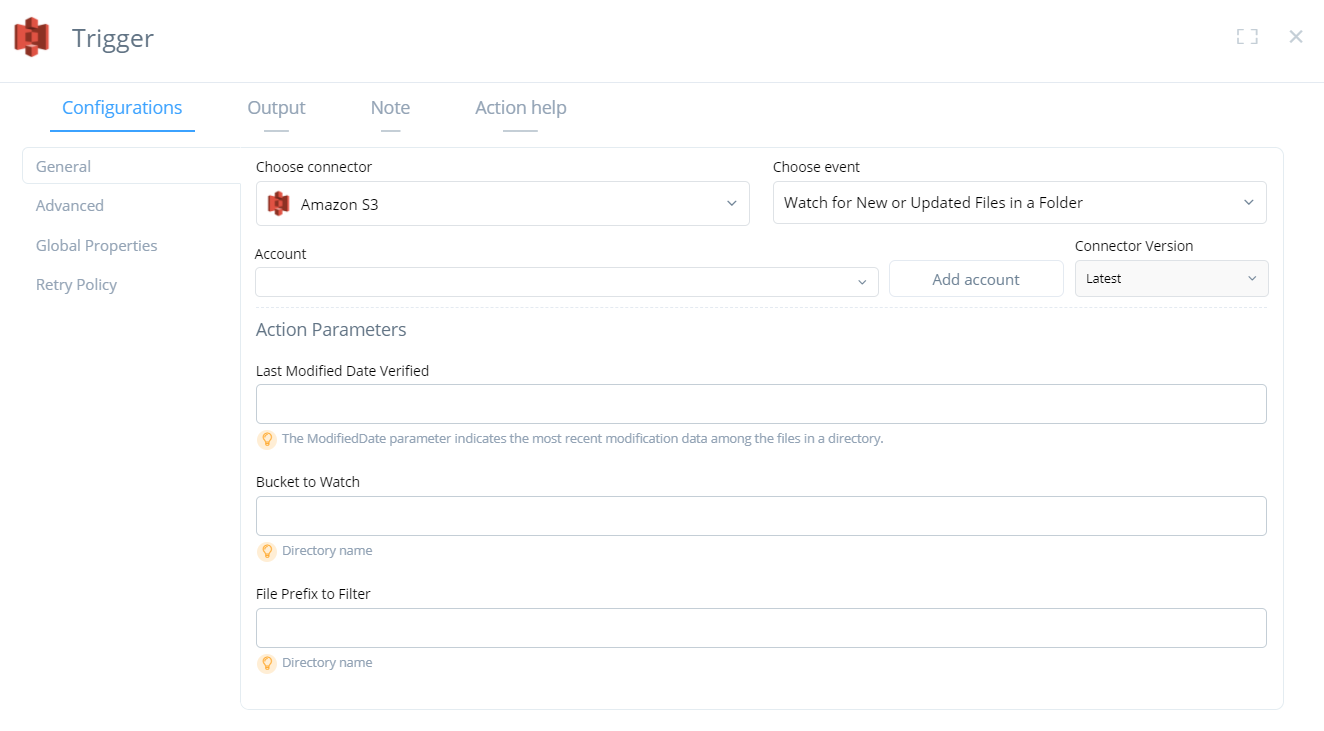Image resolution: width=1324 pixels, height=731 pixels.
Task: Select Retry Policy in the sidebar
Action: tap(76, 284)
